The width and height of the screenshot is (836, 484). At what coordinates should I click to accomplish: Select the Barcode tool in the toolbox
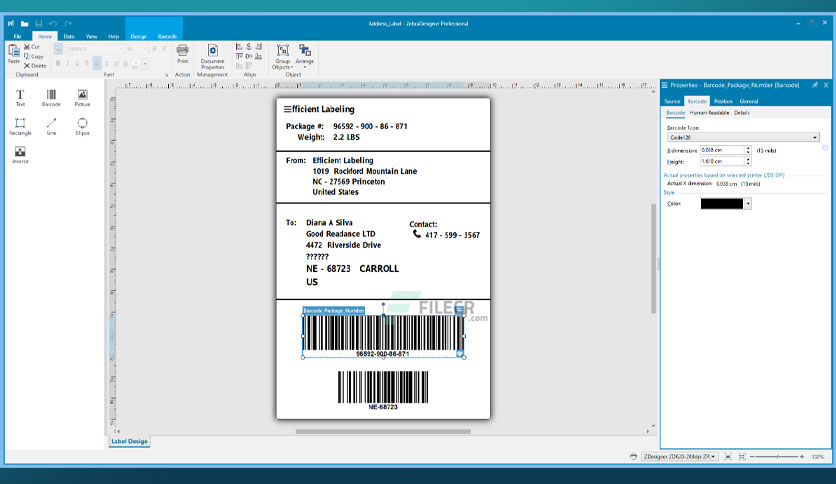[51, 98]
